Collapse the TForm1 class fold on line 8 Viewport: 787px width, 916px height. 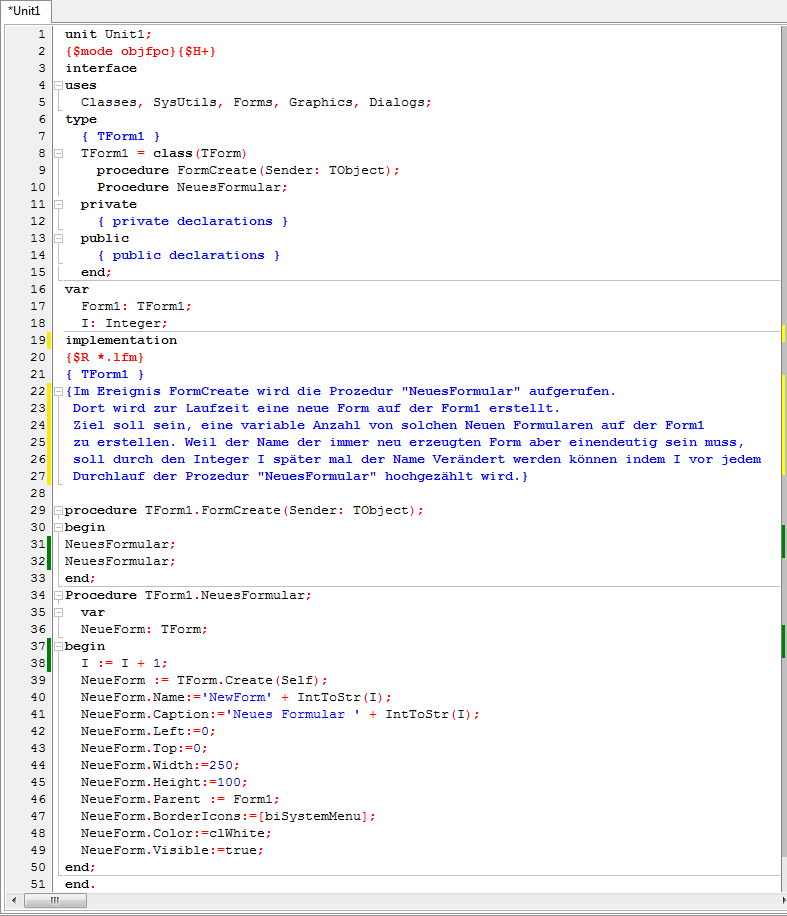tap(58, 154)
